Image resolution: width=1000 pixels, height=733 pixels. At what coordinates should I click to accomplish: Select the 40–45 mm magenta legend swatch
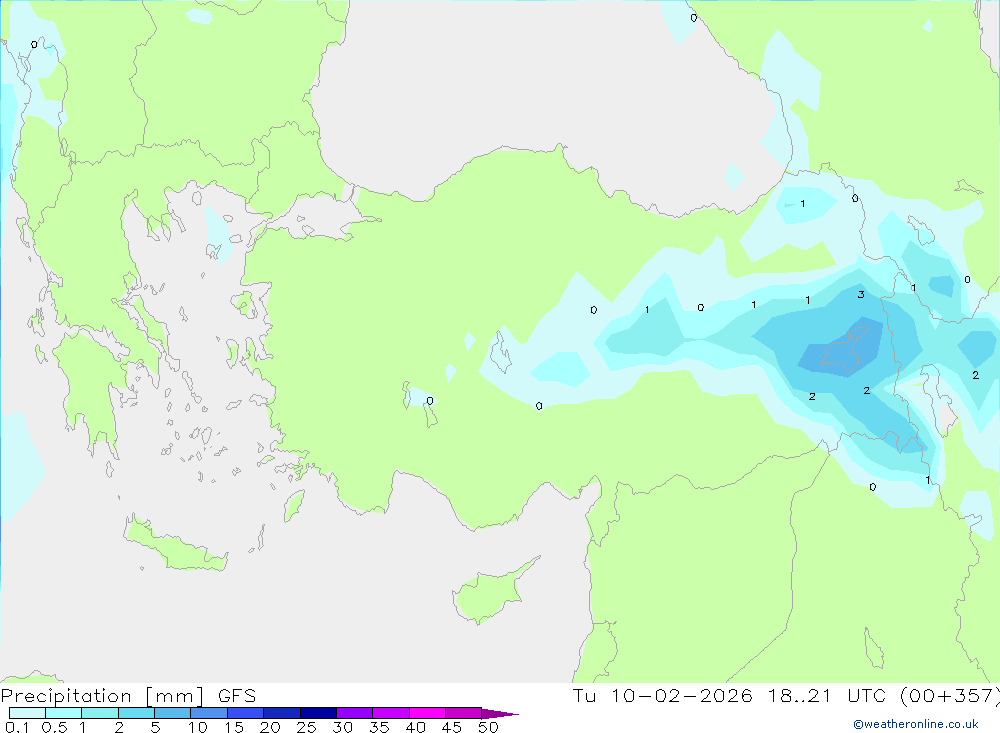click(x=427, y=713)
